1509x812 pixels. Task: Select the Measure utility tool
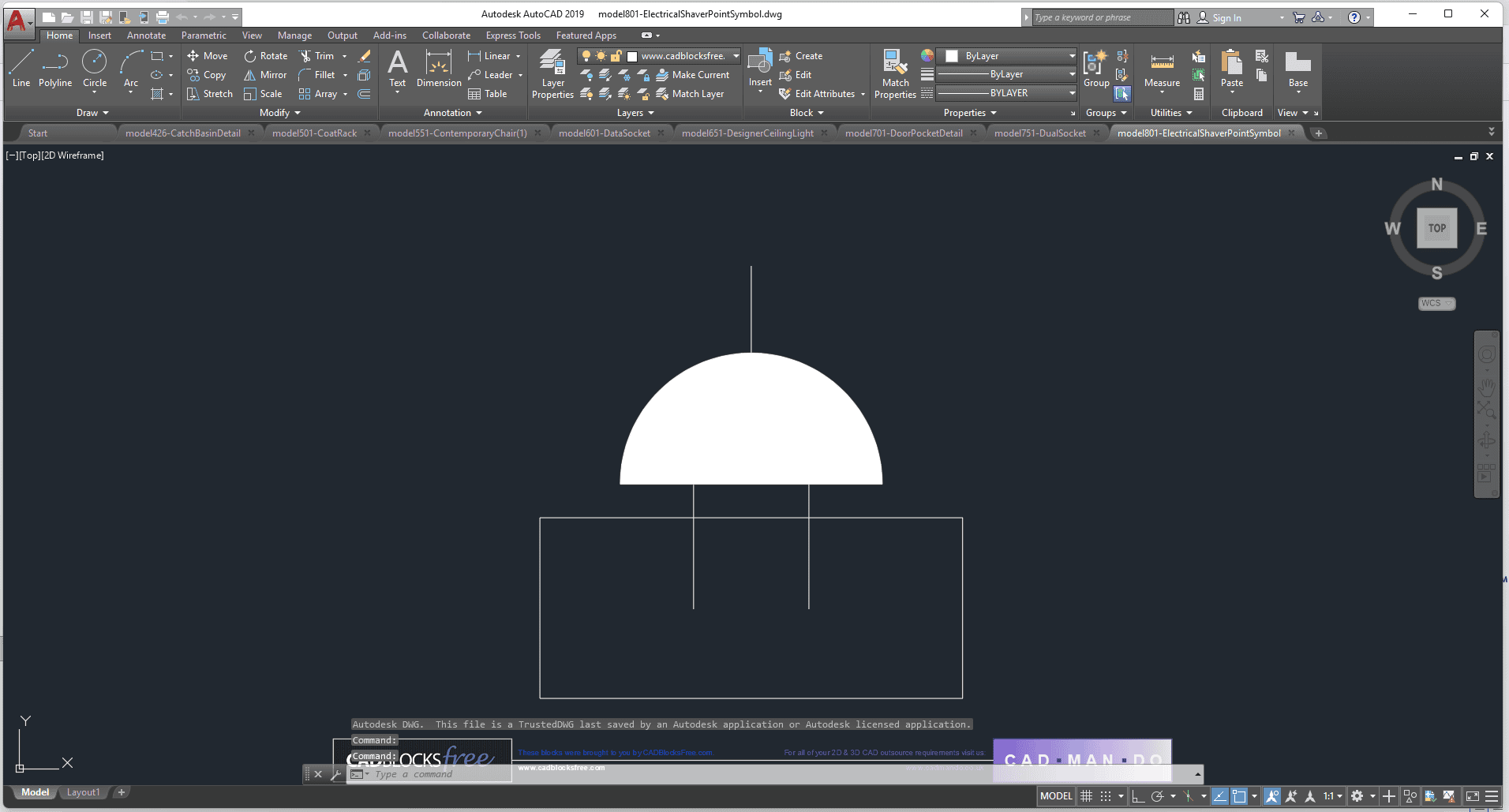(1162, 69)
